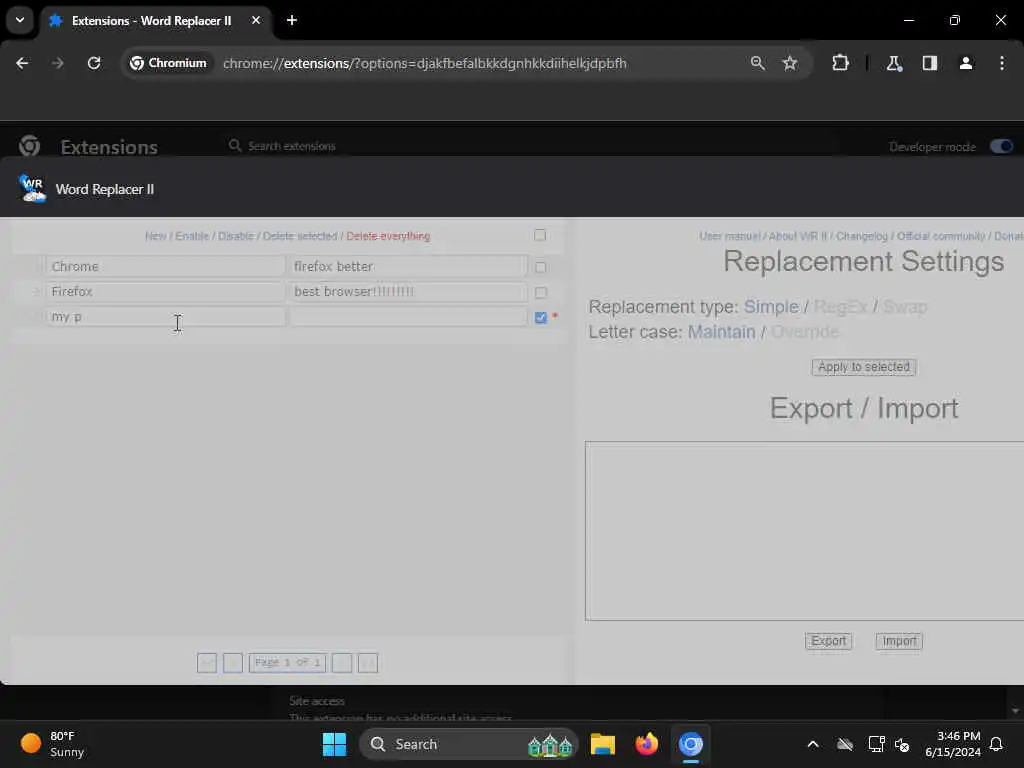
Task: Click the 'Firefox' search word field
Action: [x=165, y=291]
